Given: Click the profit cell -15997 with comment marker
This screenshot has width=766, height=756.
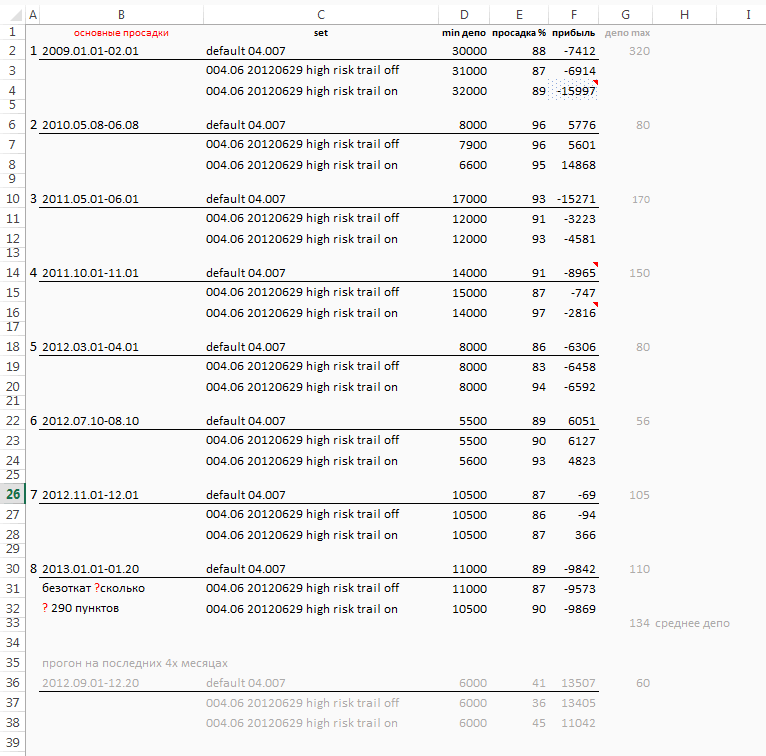Looking at the screenshot, I should click(x=575, y=91).
